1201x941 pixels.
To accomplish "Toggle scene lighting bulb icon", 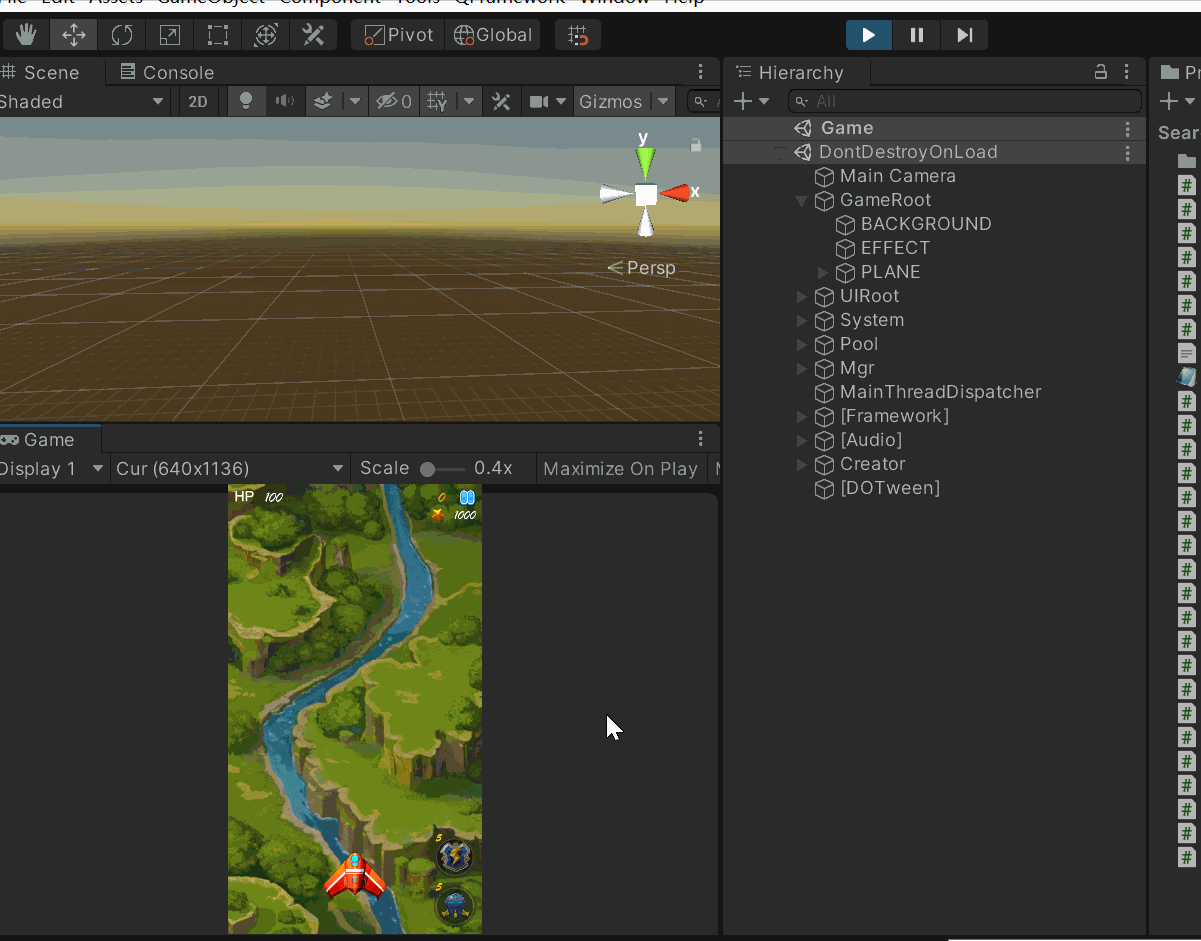I will (246, 101).
